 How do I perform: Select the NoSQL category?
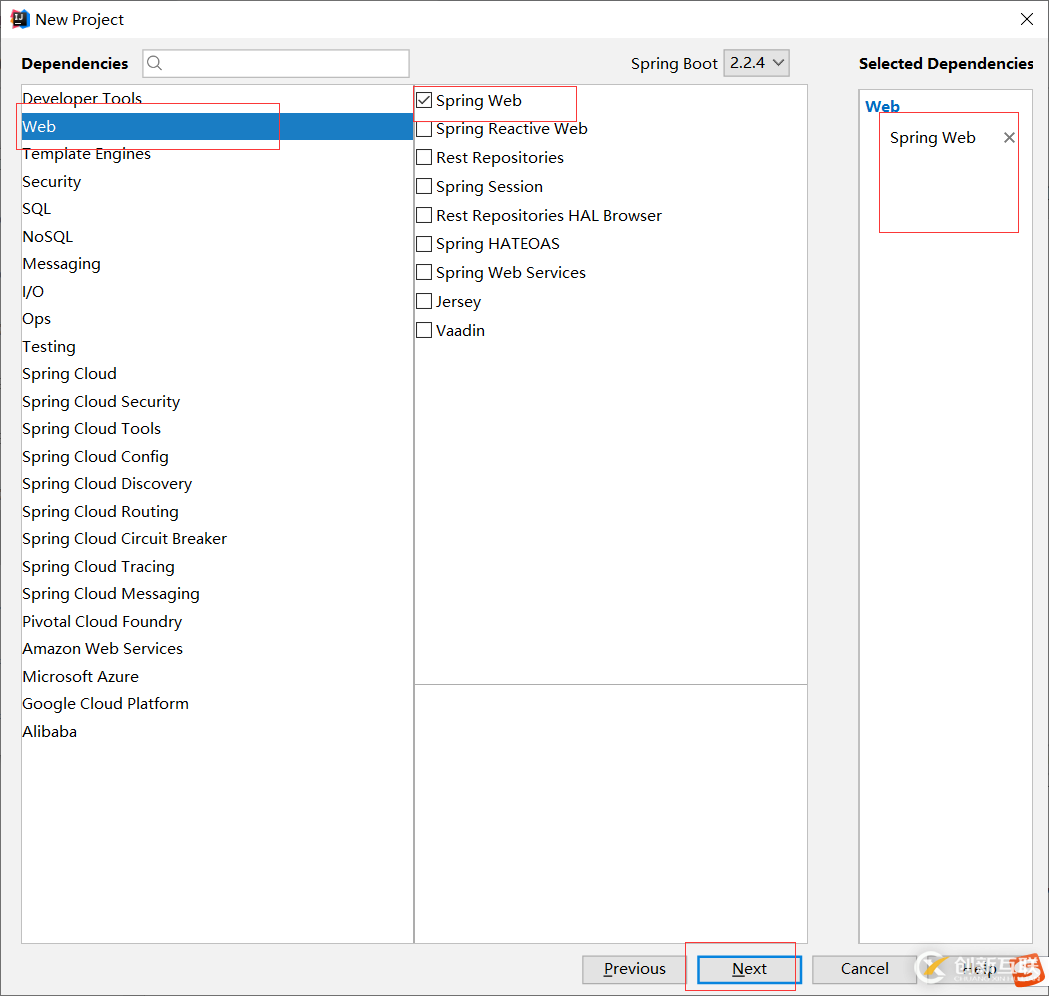point(217,236)
